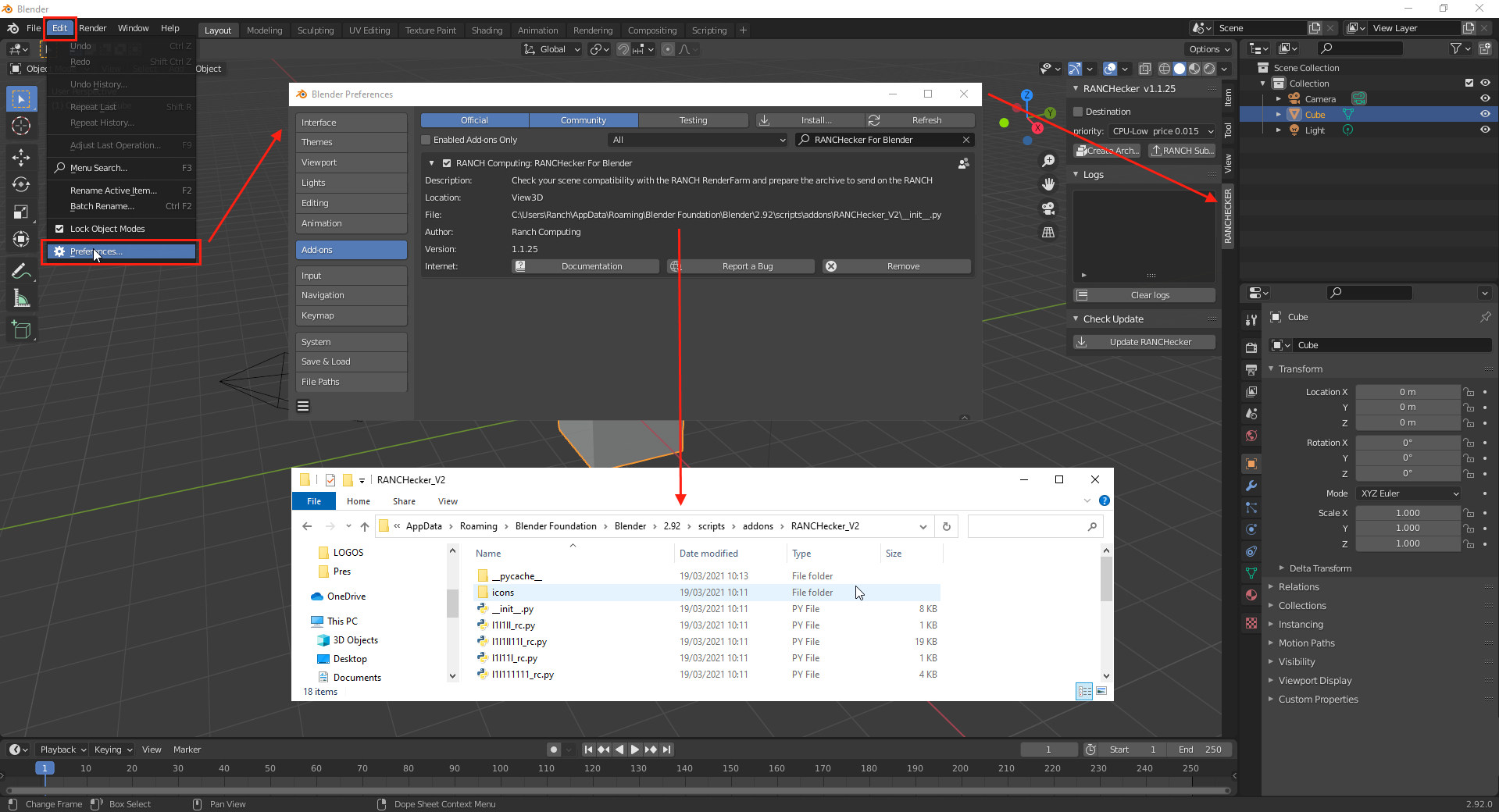Open the Physics properties tab icon
This screenshot has width=1499, height=812.
(x=1251, y=529)
